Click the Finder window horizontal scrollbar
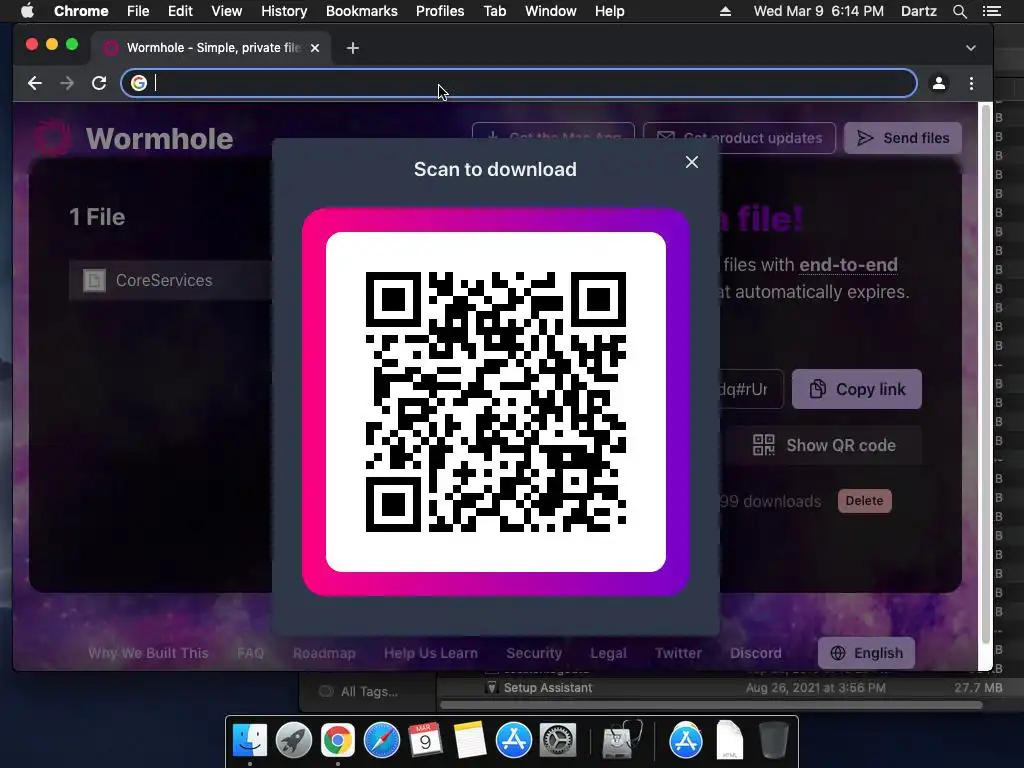The width and height of the screenshot is (1024, 768). pos(711,705)
